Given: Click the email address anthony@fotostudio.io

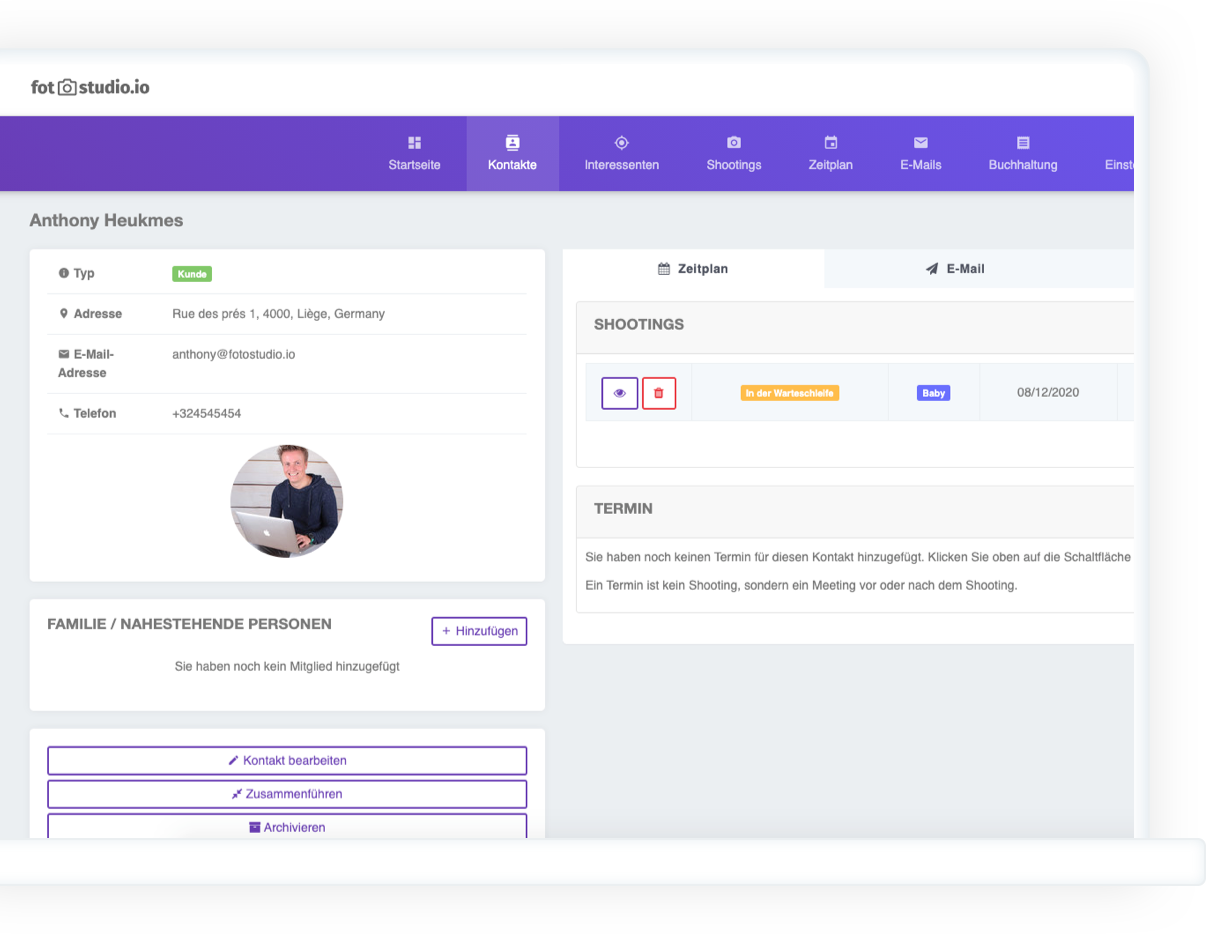Looking at the screenshot, I should pyautogui.click(x=233, y=354).
